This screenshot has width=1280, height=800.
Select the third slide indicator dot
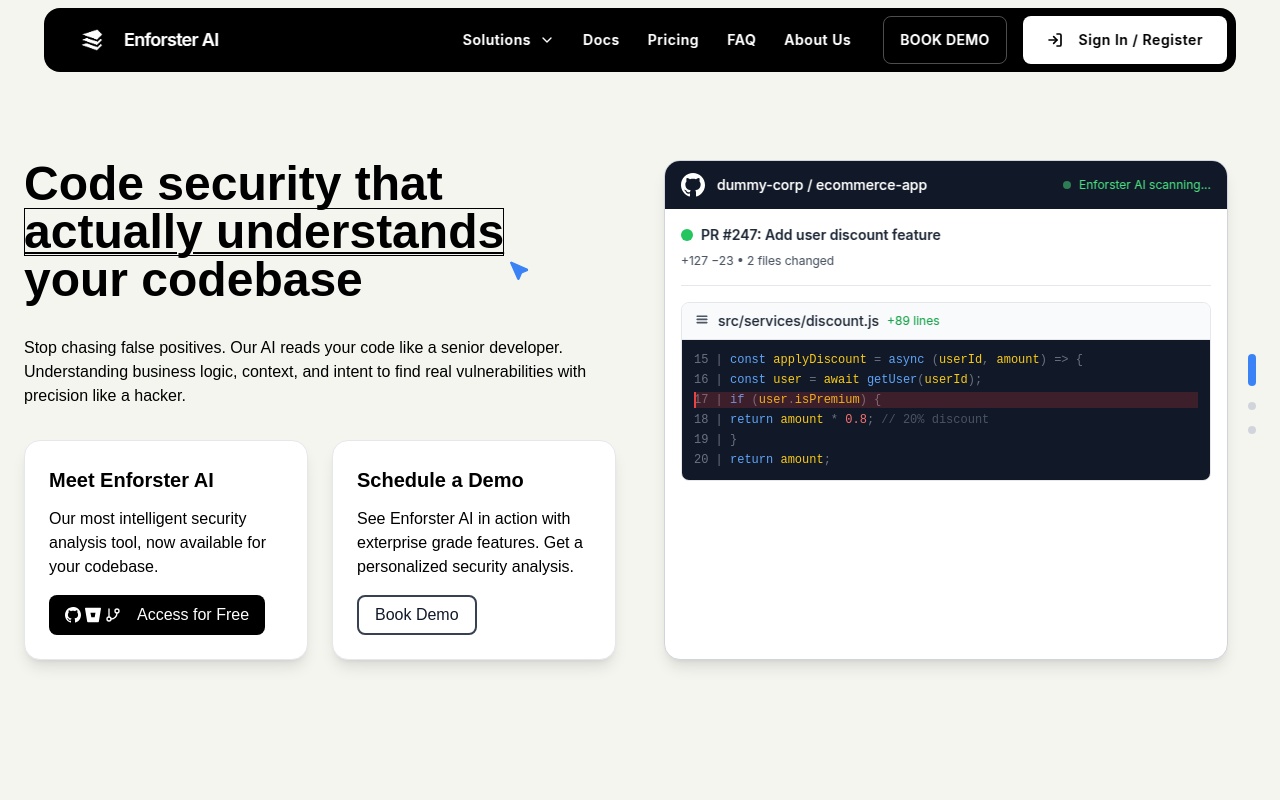tap(1252, 430)
